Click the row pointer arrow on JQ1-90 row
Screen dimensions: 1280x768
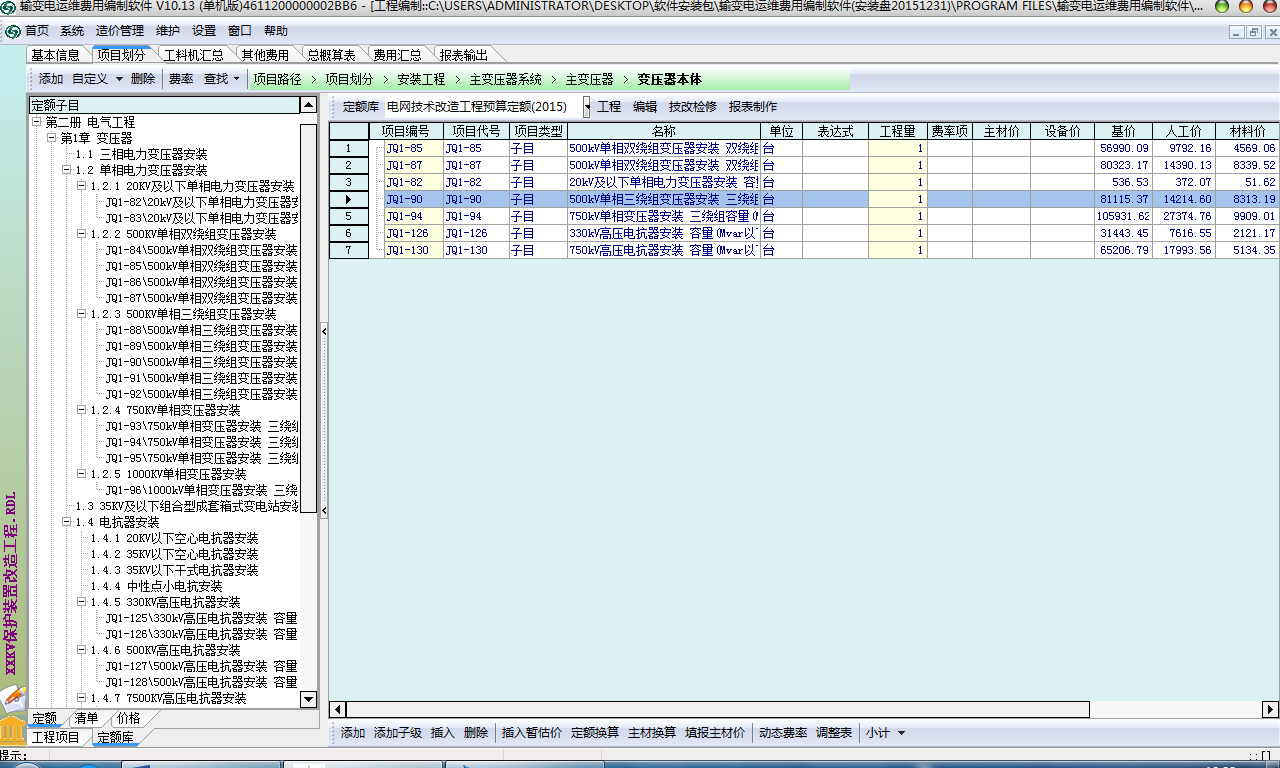(348, 200)
